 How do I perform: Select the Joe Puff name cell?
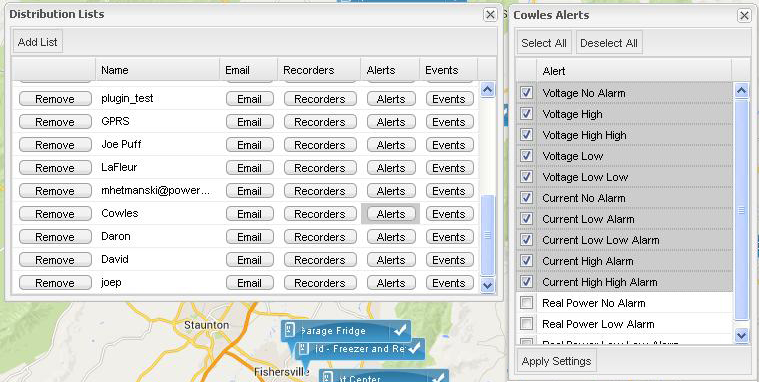click(158, 144)
